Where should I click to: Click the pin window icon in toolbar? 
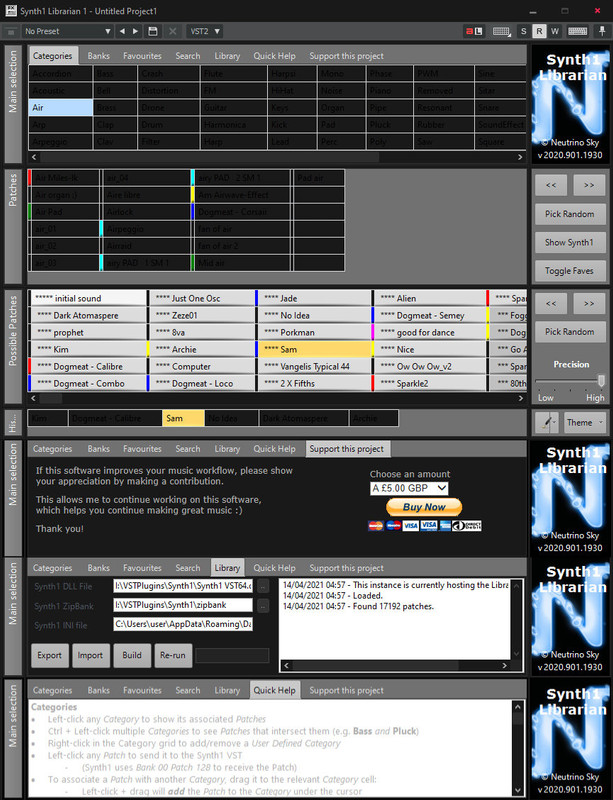pos(602,32)
